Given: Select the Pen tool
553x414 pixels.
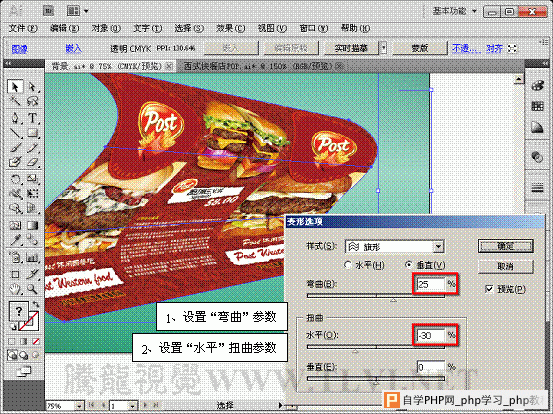Looking at the screenshot, I should point(15,117).
